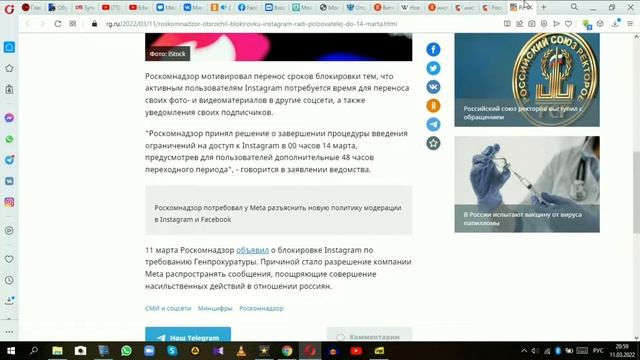640x360 pixels.
Task: Switch to the Facebook tab
Action: click(x=247, y=7)
